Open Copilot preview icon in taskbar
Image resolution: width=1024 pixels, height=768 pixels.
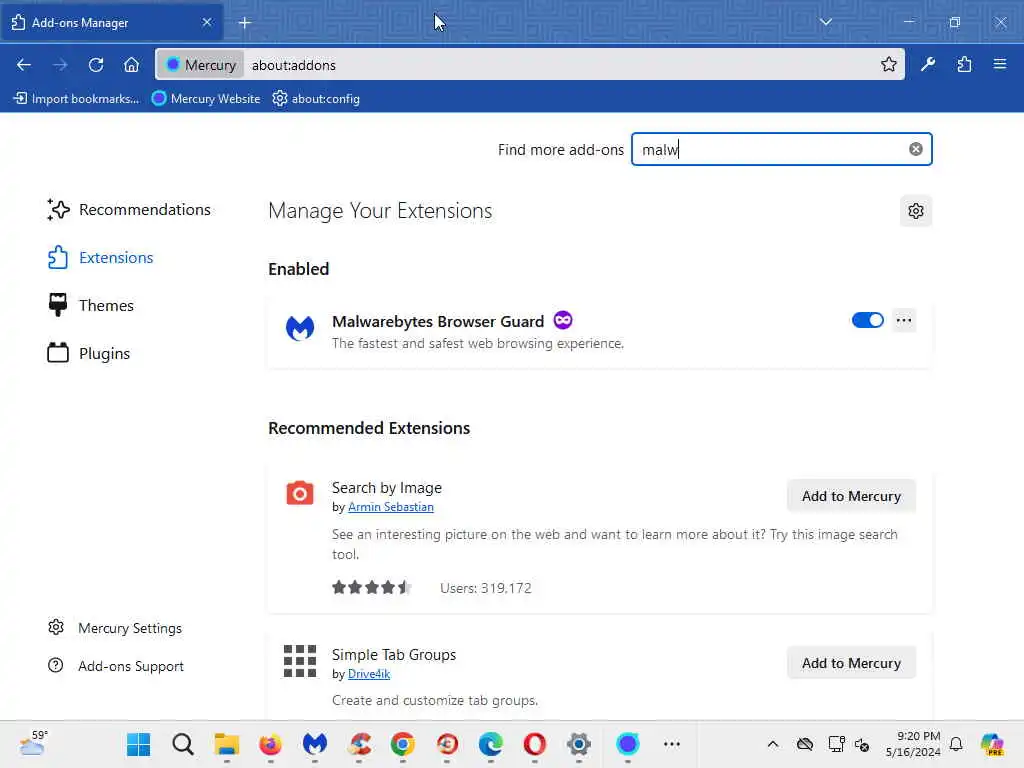993,744
